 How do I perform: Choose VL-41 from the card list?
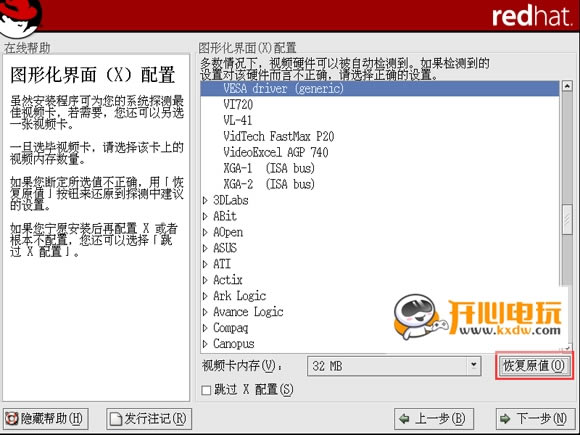(x=237, y=121)
